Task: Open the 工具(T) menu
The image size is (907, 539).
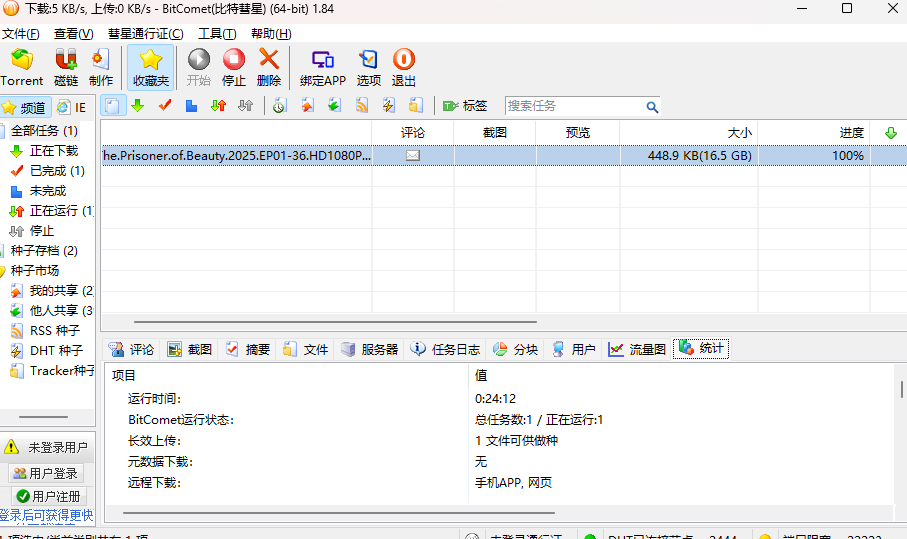Action: point(217,34)
